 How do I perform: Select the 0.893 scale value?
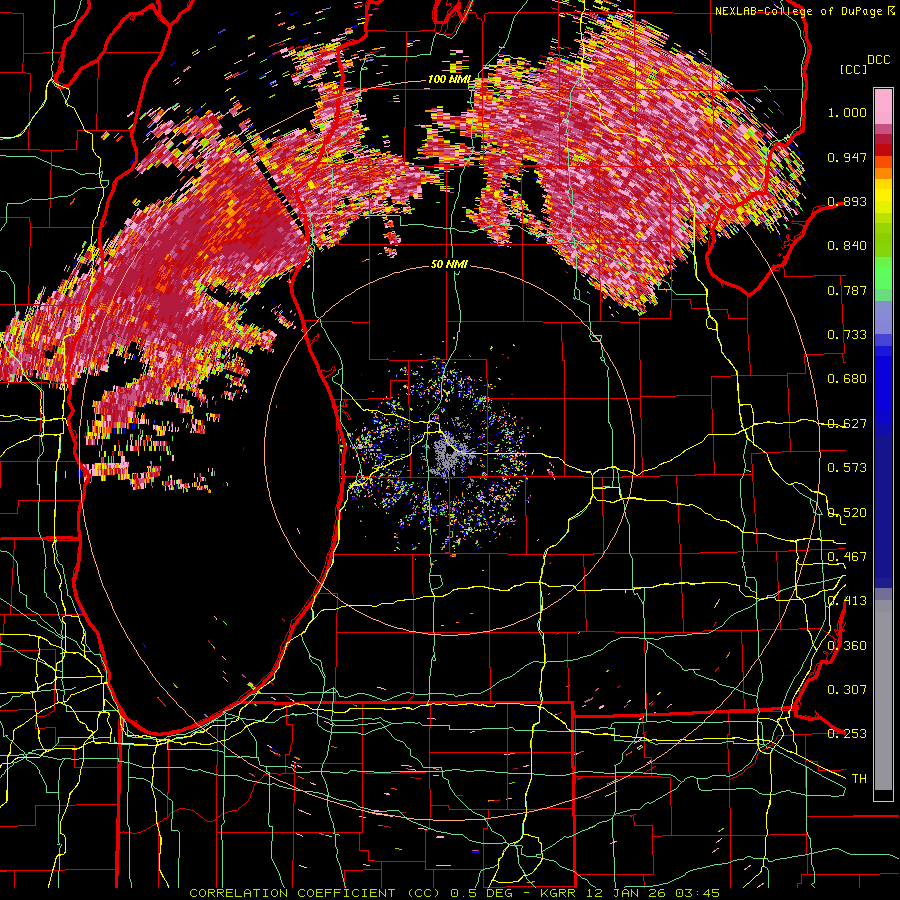(847, 201)
